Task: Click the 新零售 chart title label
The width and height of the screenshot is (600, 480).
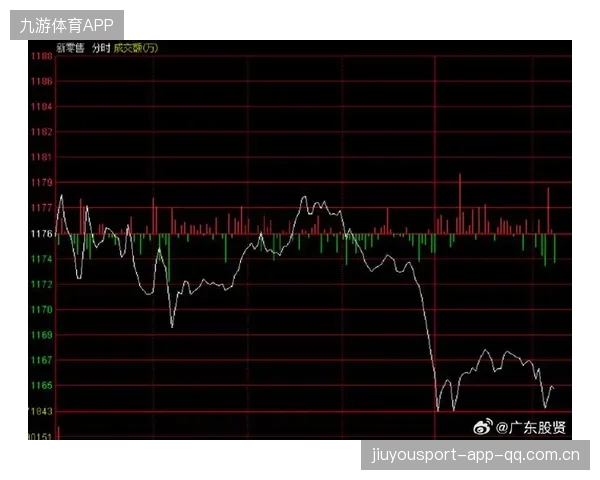Action: (70, 48)
